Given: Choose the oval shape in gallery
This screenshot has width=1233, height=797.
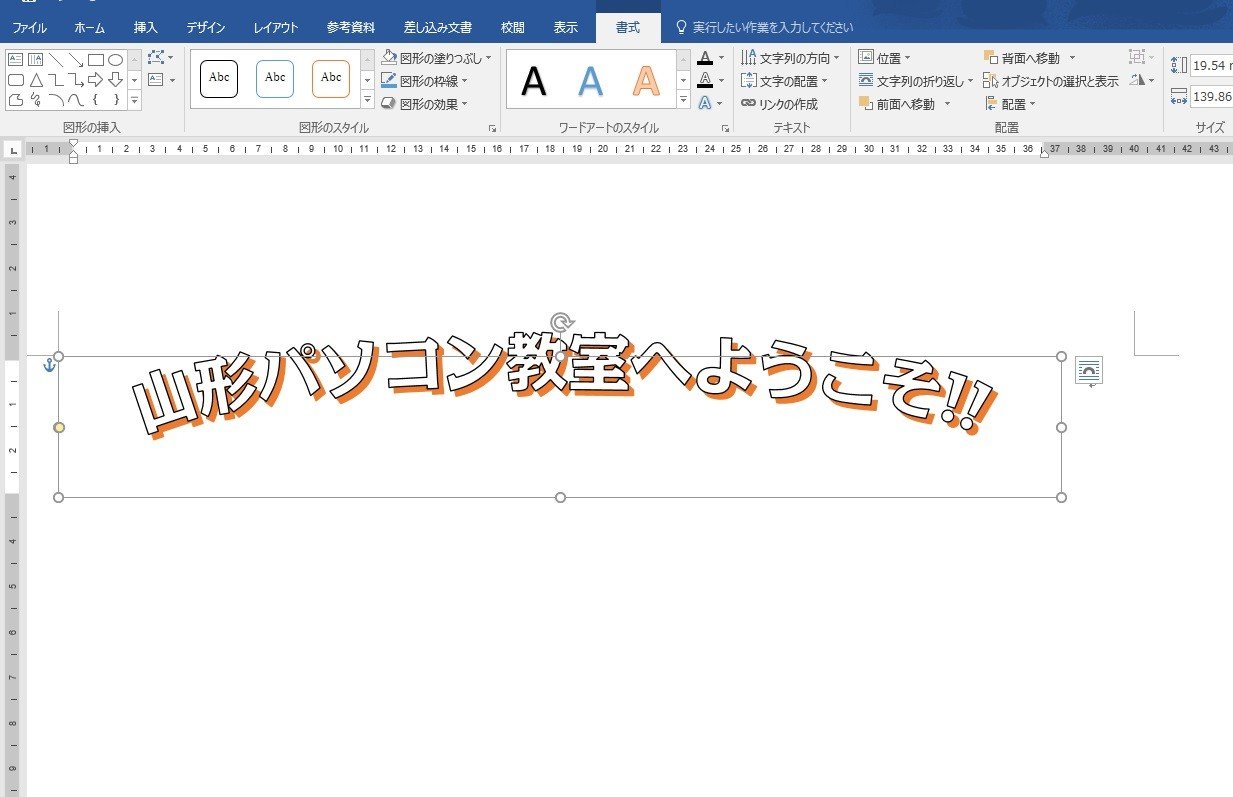Looking at the screenshot, I should (115, 60).
